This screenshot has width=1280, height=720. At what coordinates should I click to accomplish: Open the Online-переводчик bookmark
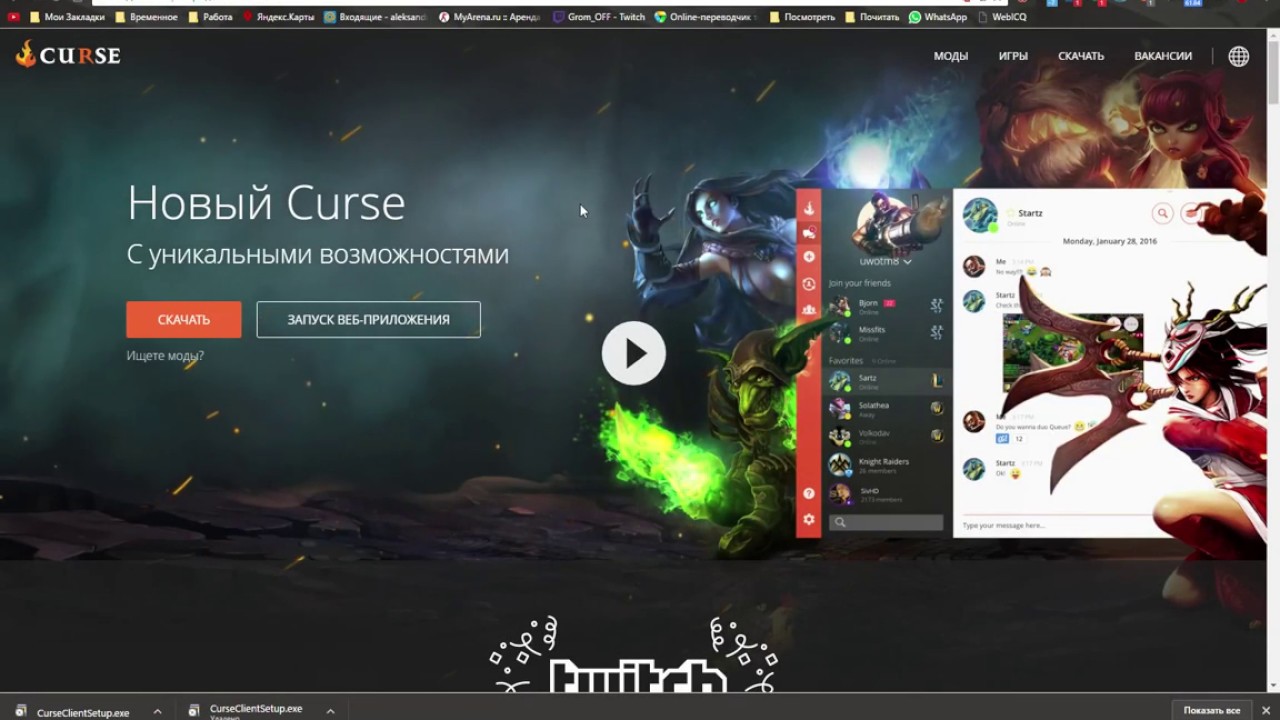[707, 17]
